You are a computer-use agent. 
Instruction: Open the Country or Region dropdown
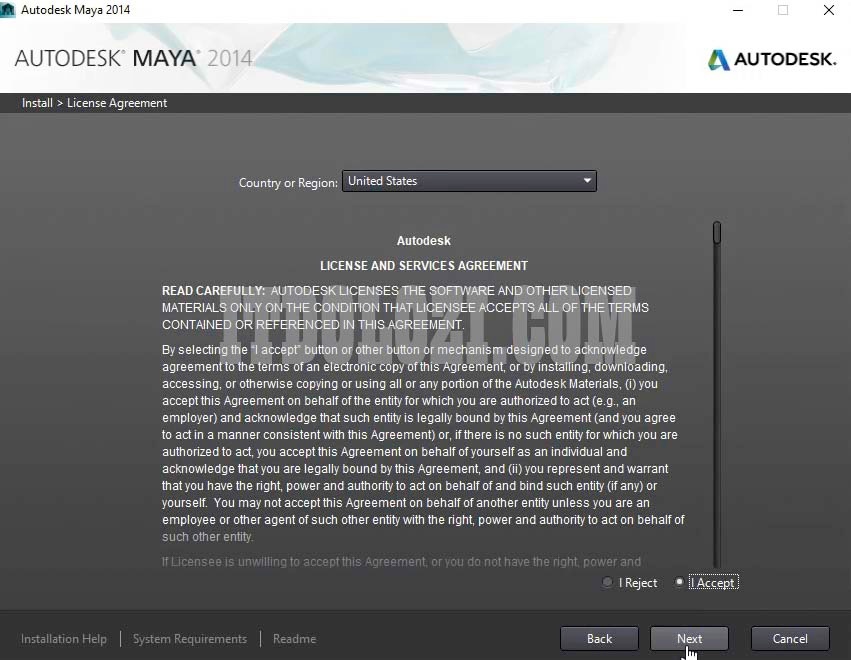469,181
